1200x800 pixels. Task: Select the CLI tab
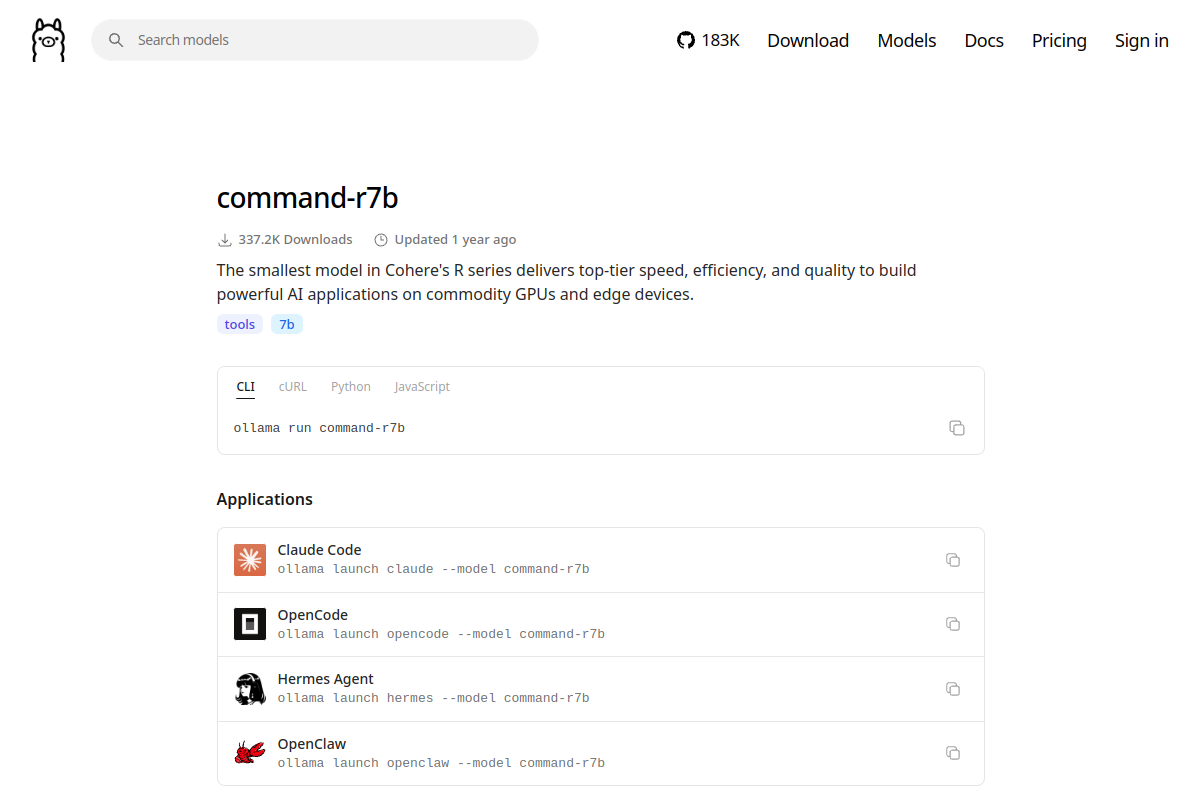(x=245, y=387)
